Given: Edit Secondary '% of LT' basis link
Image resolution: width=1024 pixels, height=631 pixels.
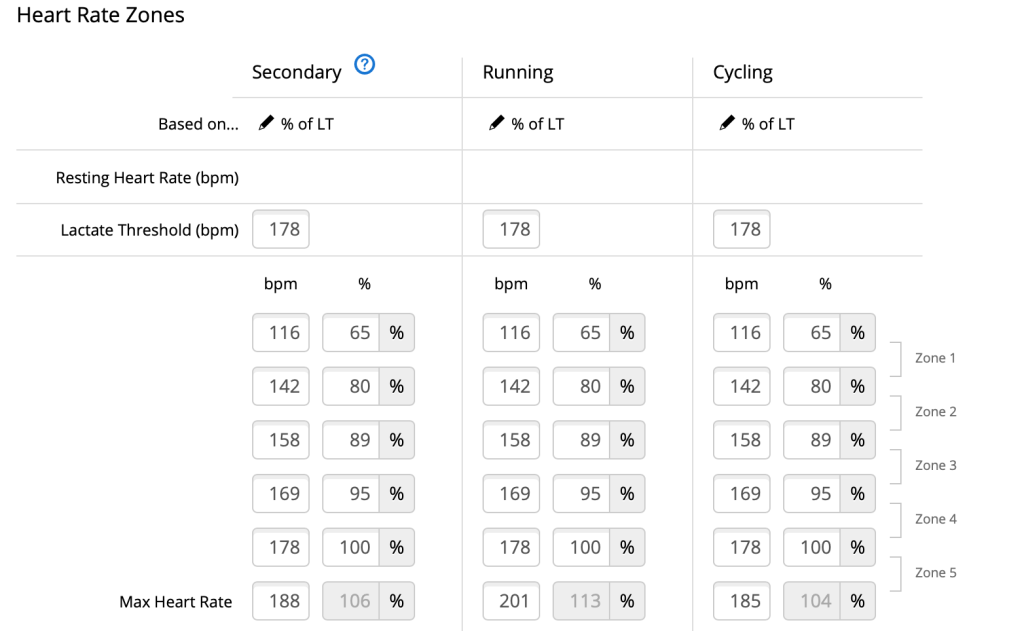Looking at the screenshot, I should pos(307,124).
